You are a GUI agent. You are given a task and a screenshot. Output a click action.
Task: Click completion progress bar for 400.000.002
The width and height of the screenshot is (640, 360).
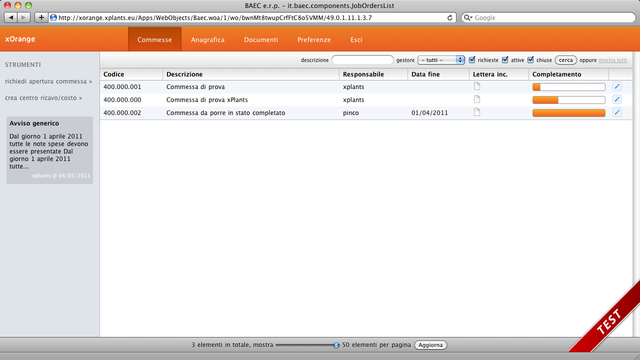pyautogui.click(x=569, y=113)
